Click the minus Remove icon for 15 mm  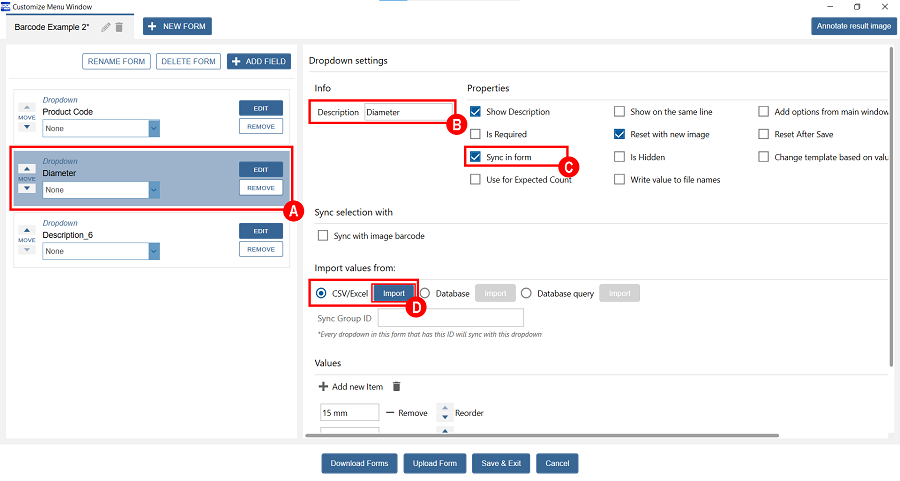(389, 413)
